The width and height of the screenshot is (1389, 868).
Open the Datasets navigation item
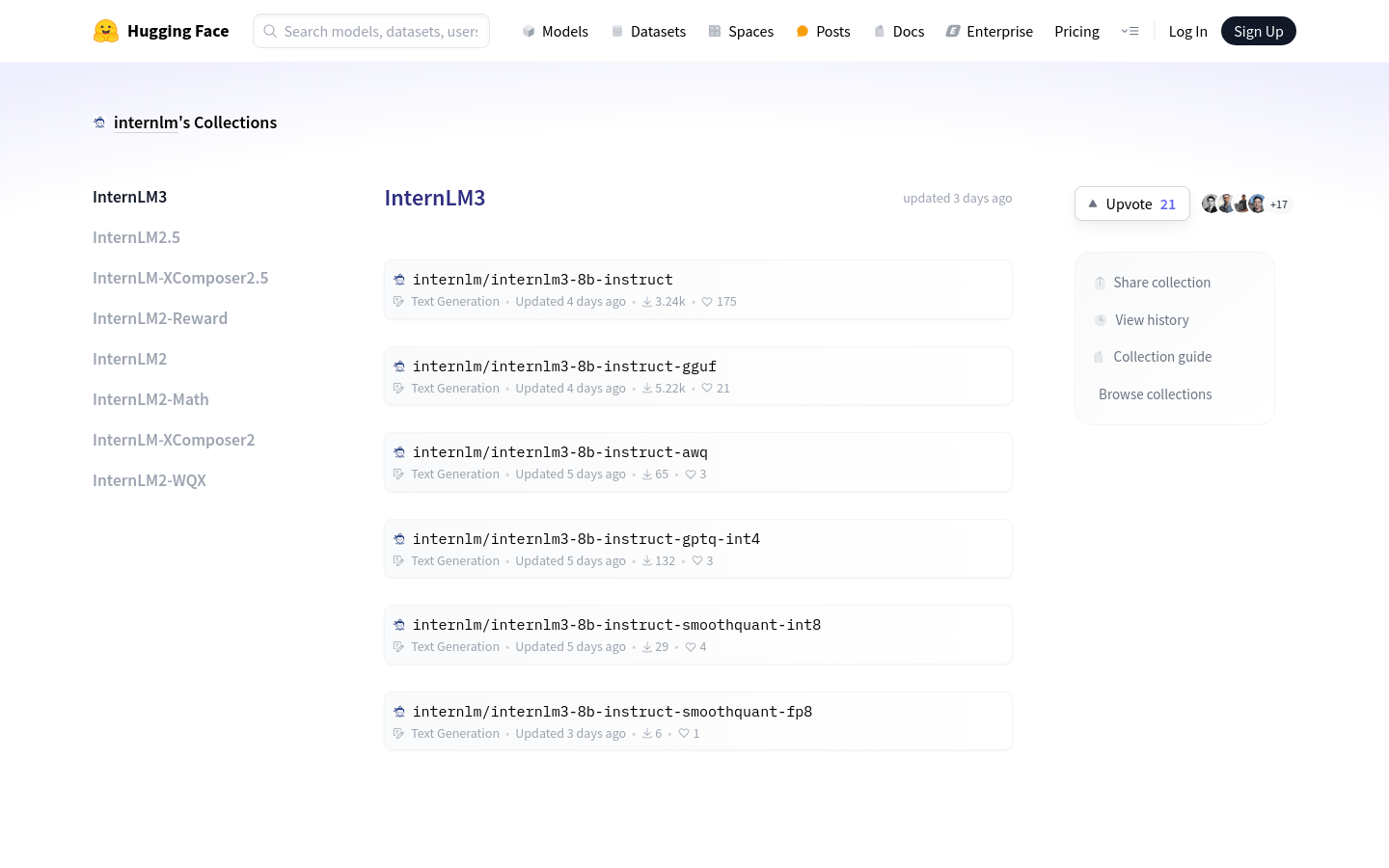tap(649, 32)
